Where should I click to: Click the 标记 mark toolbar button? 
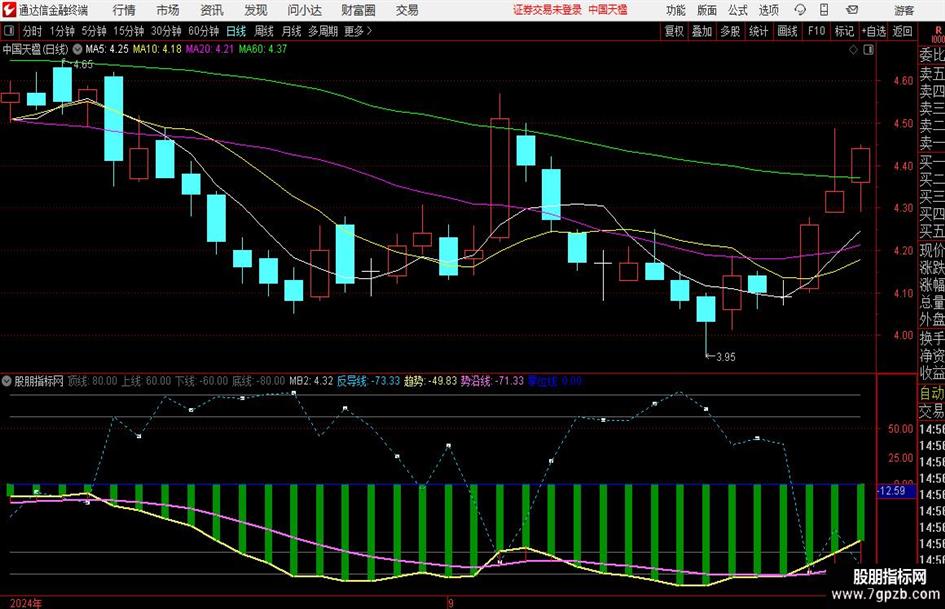844,31
